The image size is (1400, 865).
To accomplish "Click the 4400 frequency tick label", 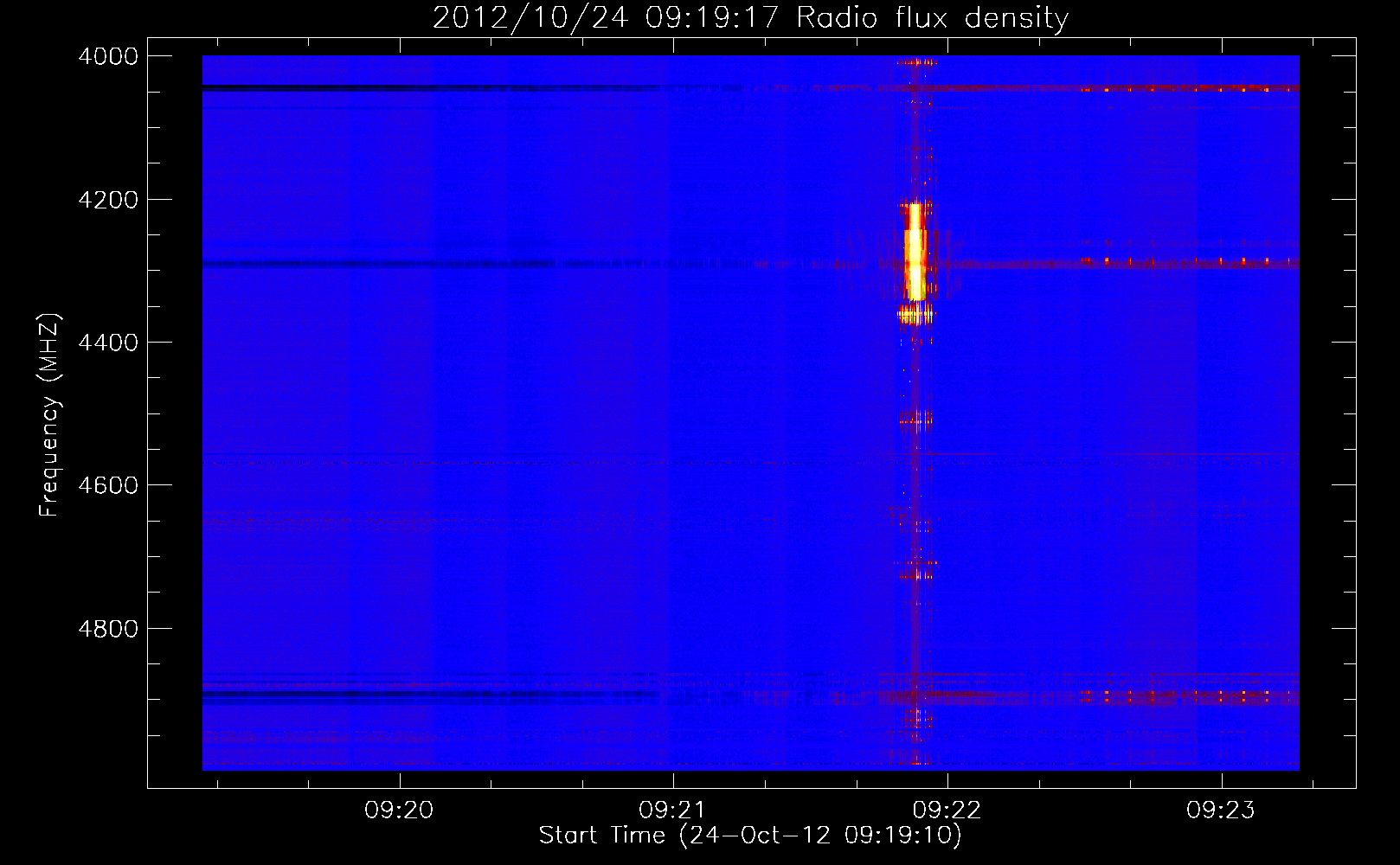I will pyautogui.click(x=108, y=343).
